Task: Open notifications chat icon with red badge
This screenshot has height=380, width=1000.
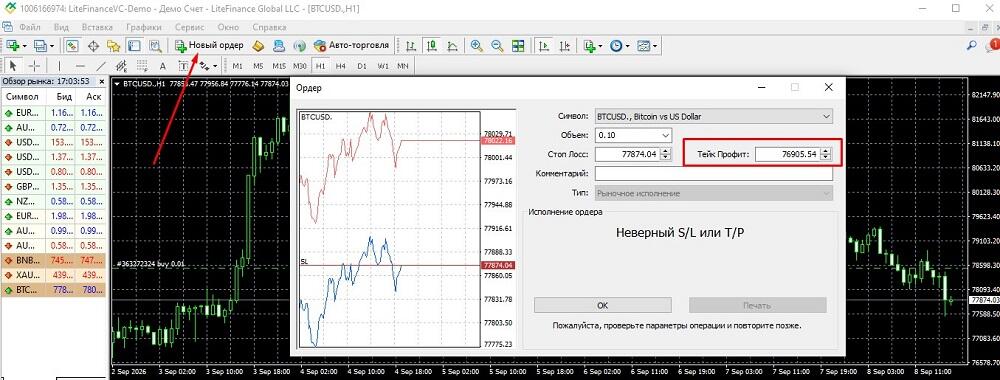Action: coord(992,45)
